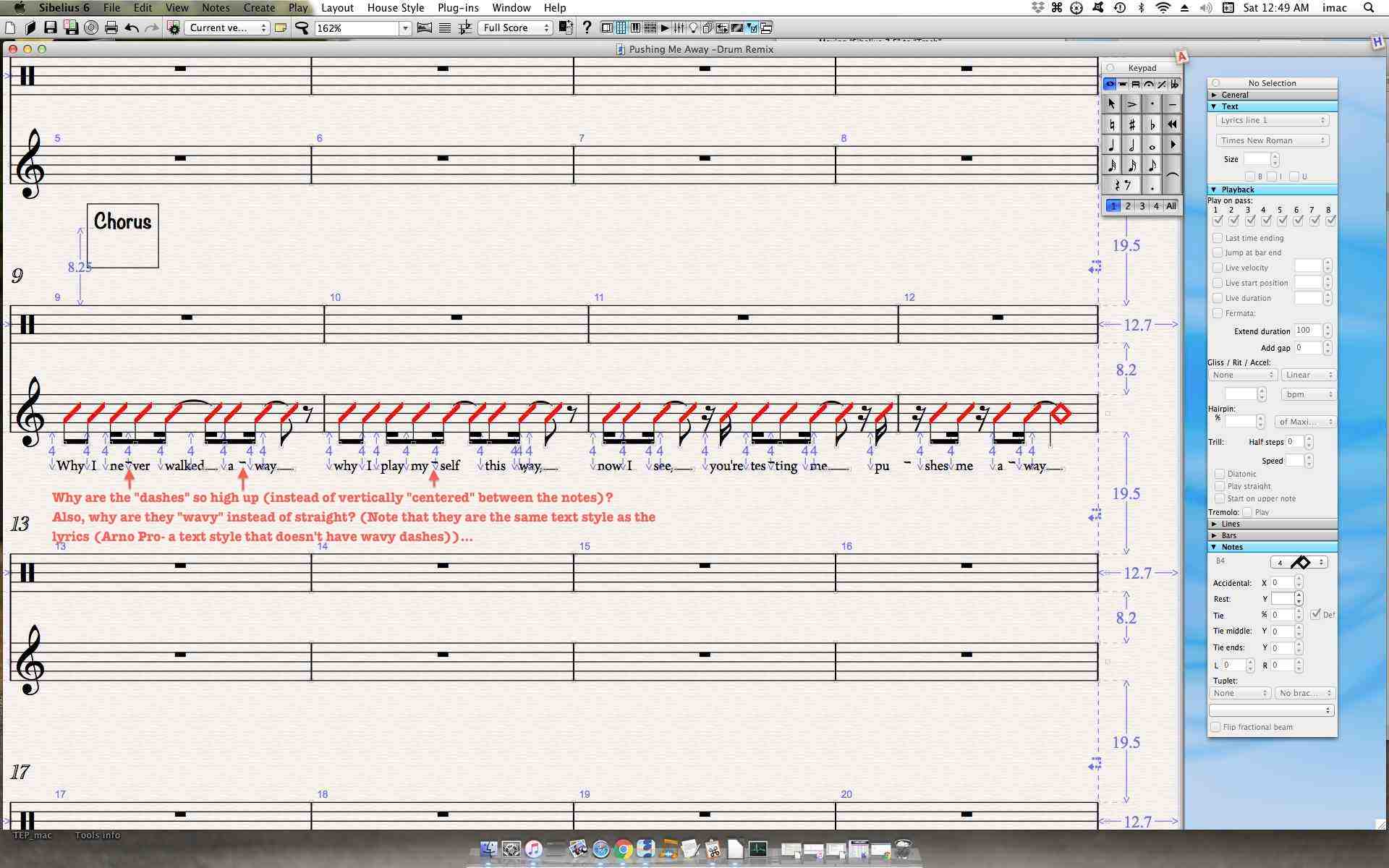Click the help question mark icon
The width and height of the screenshot is (1389, 868).
(587, 27)
